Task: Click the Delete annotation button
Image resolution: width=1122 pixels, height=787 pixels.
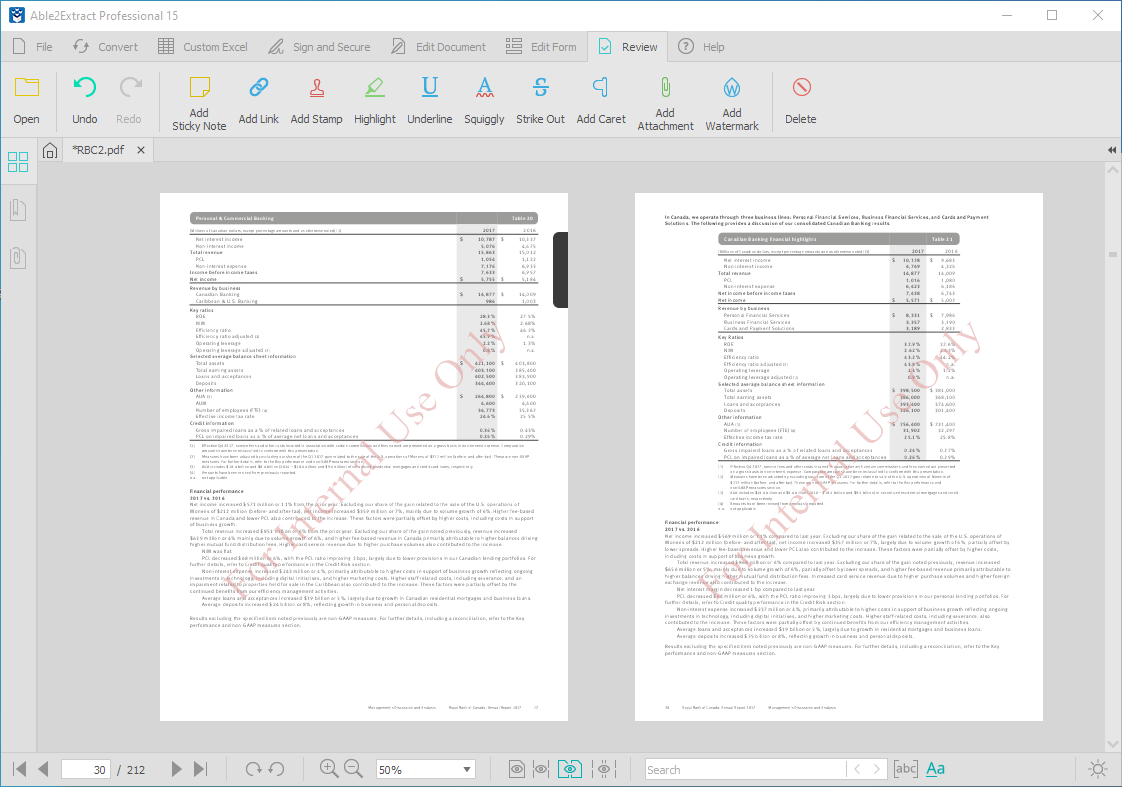Action: click(x=800, y=102)
